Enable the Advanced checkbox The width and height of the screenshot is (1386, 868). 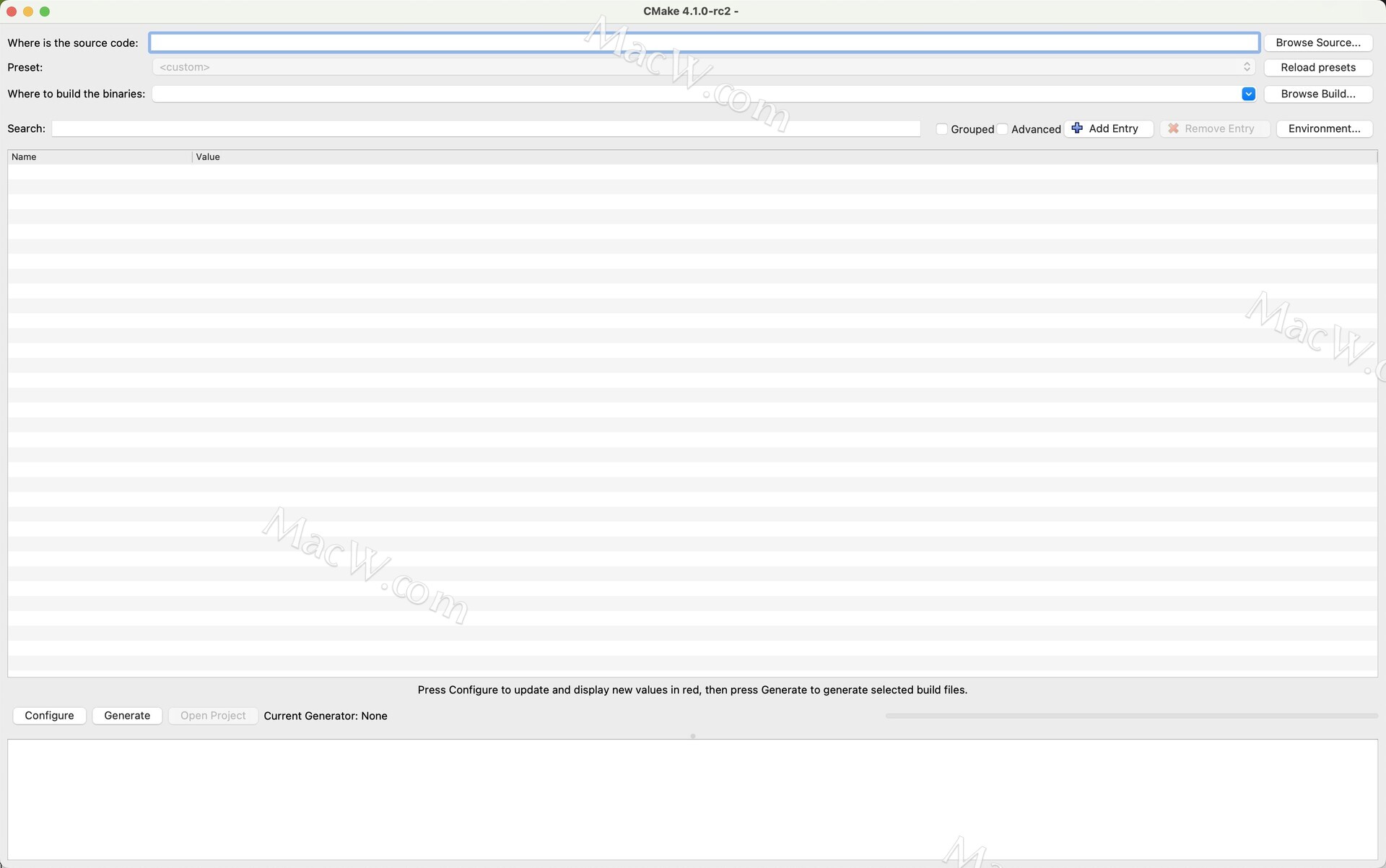(1002, 129)
